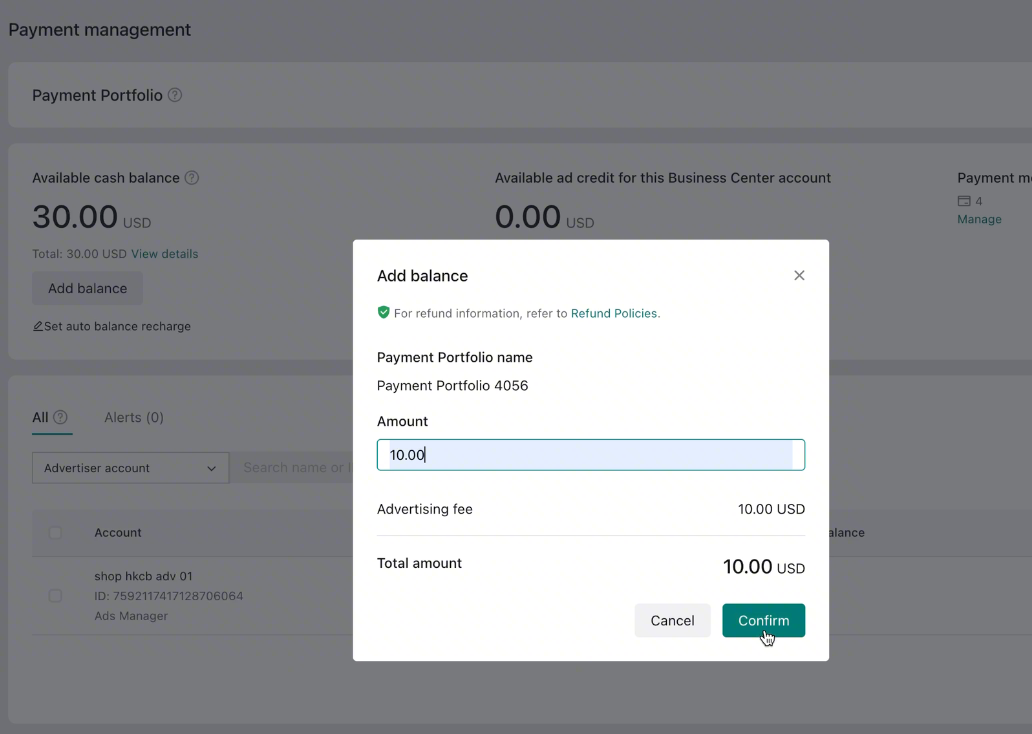Click the help icon beside Available cash balance
The height and width of the screenshot is (734, 1032).
click(192, 178)
